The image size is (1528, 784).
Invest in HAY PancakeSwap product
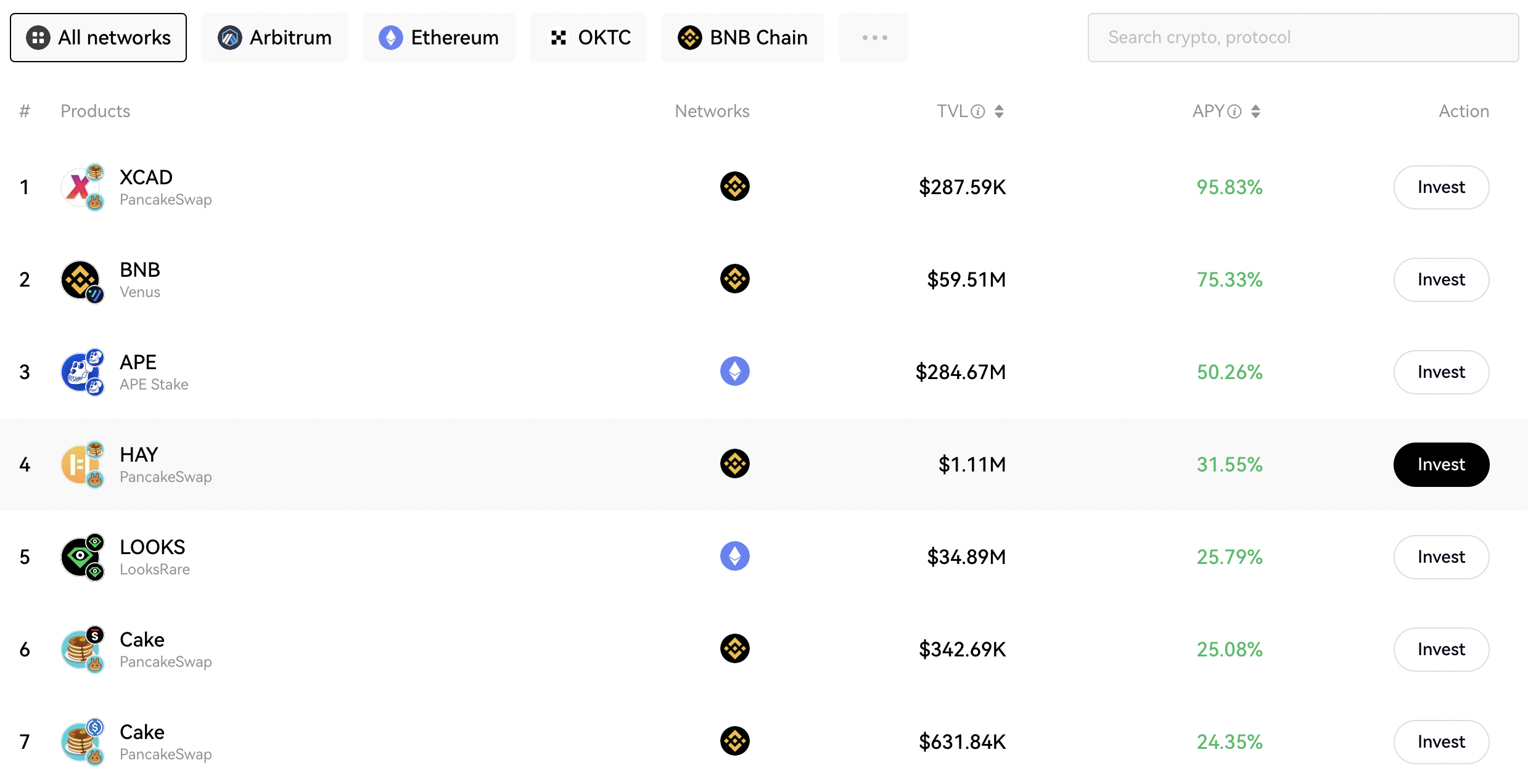[1441, 464]
